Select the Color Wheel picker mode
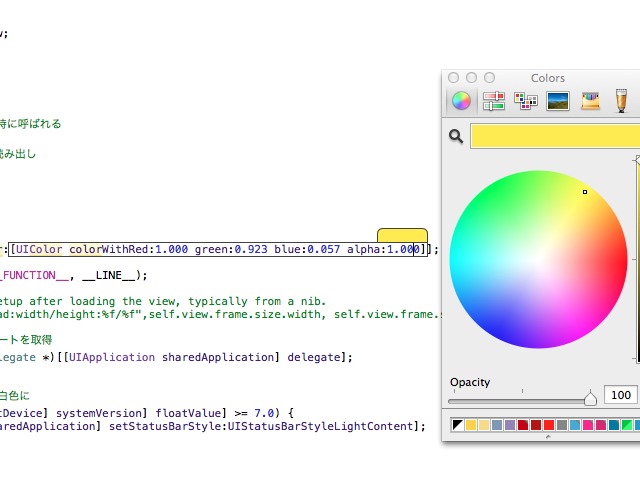The width and height of the screenshot is (640, 480). (x=461, y=100)
